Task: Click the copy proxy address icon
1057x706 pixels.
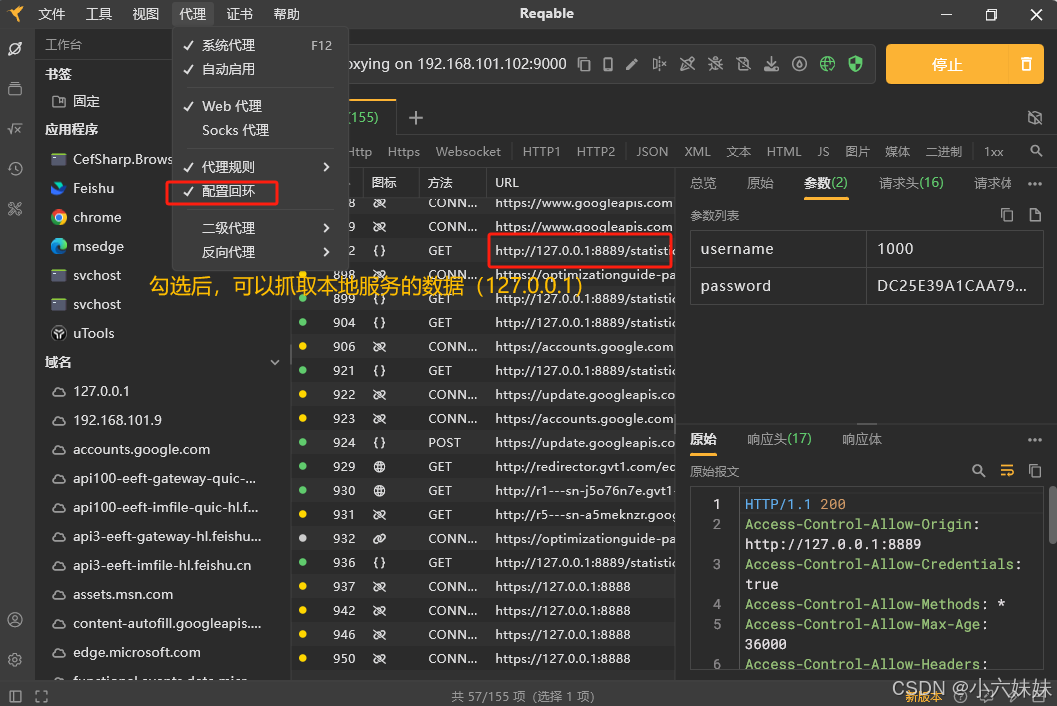Action: pos(584,62)
